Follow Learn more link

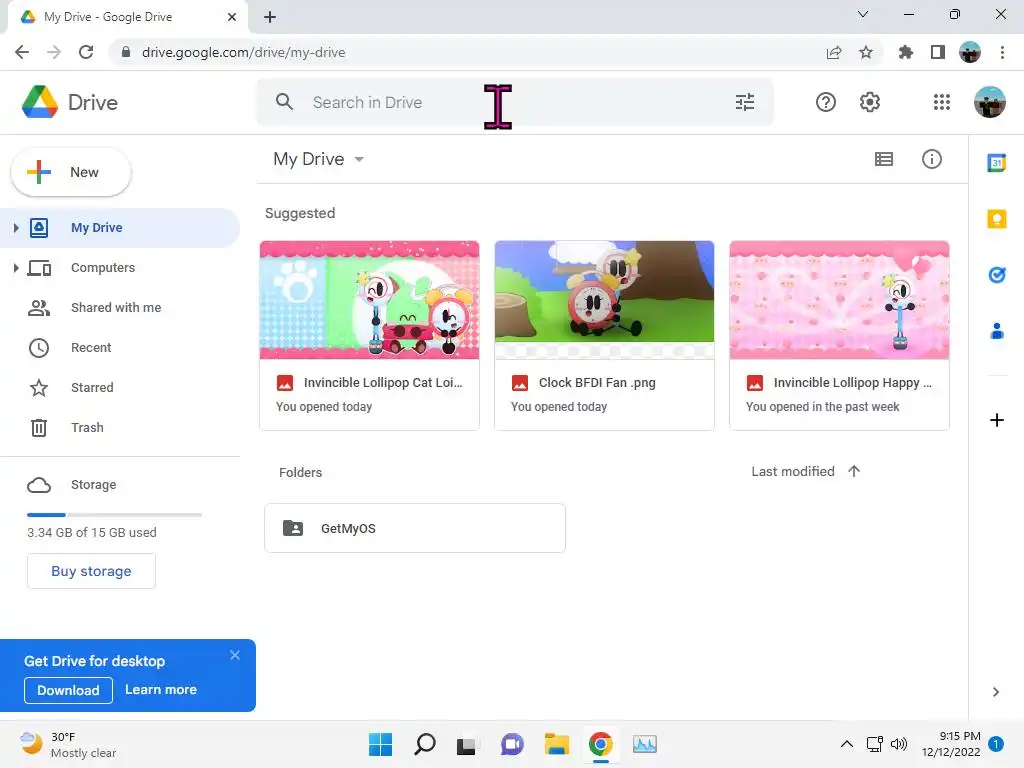point(161,690)
